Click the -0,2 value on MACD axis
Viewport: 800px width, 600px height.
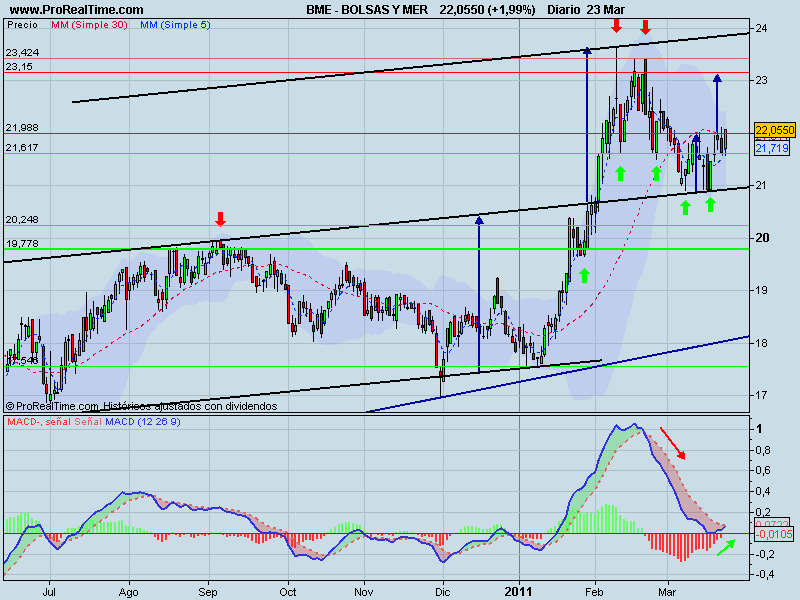tap(763, 554)
